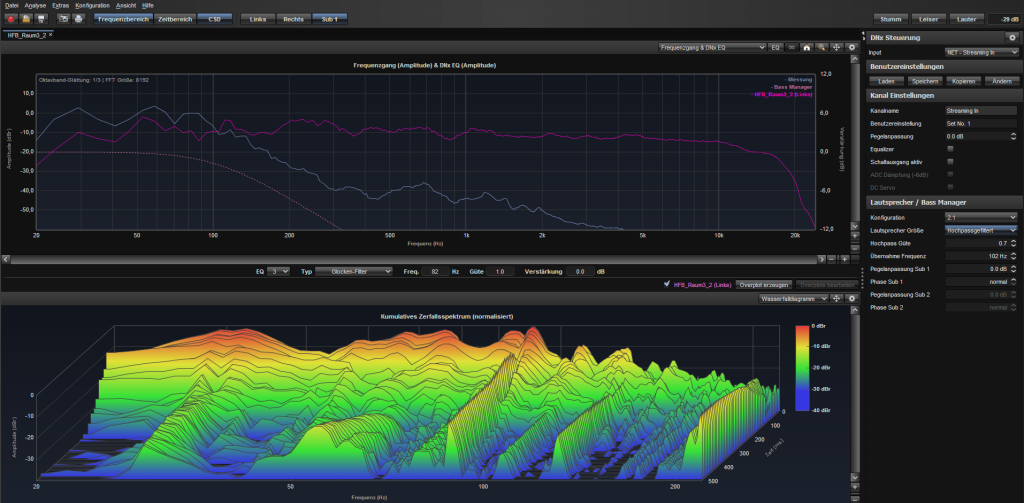Click the Ändern button
1024x503 pixels.
1001,82
